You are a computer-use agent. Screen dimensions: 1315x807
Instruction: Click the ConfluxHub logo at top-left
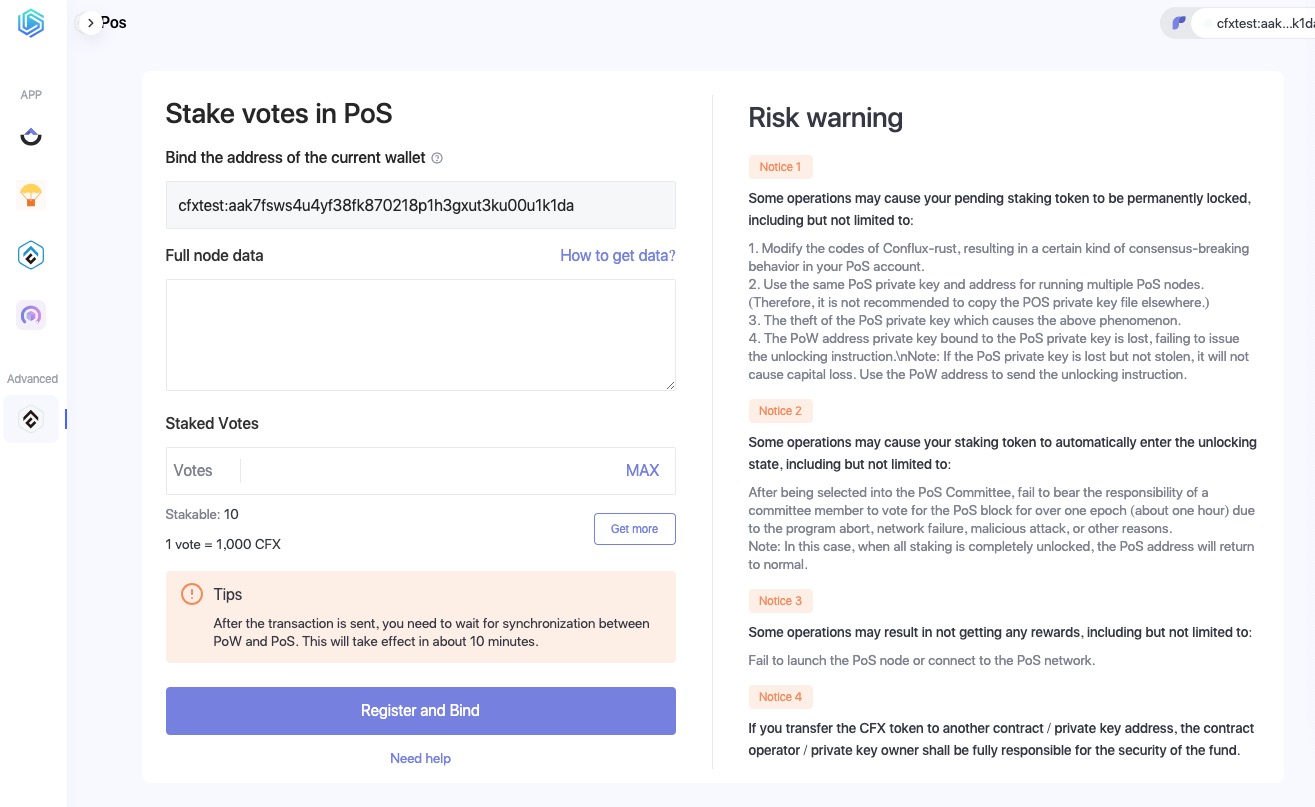pos(31,24)
